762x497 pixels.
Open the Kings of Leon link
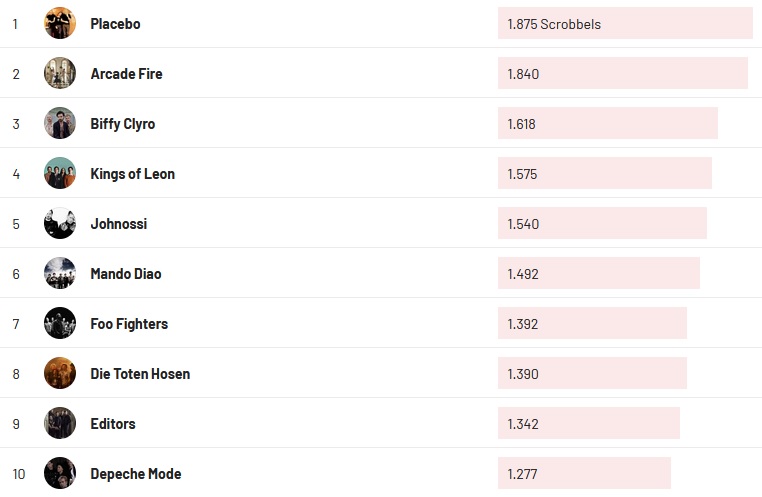pyautogui.click(x=132, y=174)
